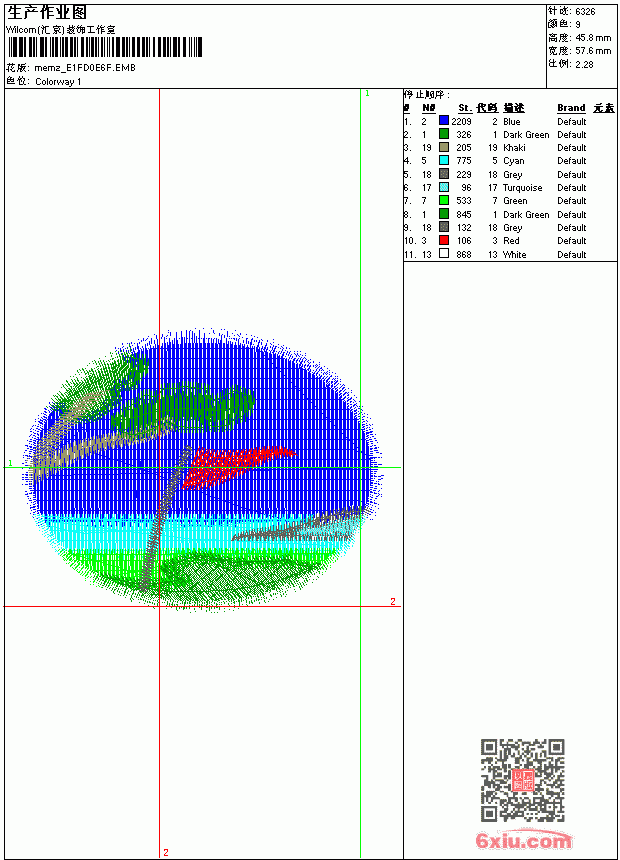Click the Brand column header
620x860 pixels.
click(x=571, y=108)
